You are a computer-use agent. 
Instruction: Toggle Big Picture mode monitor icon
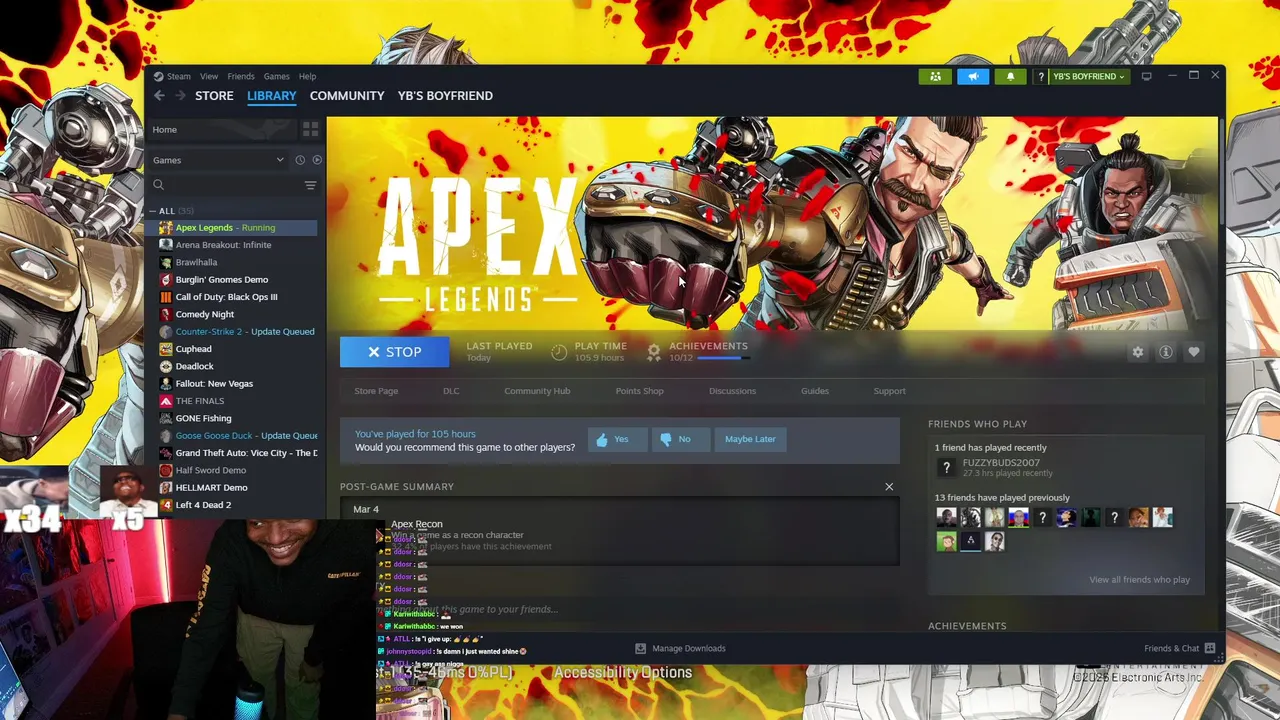click(1147, 76)
